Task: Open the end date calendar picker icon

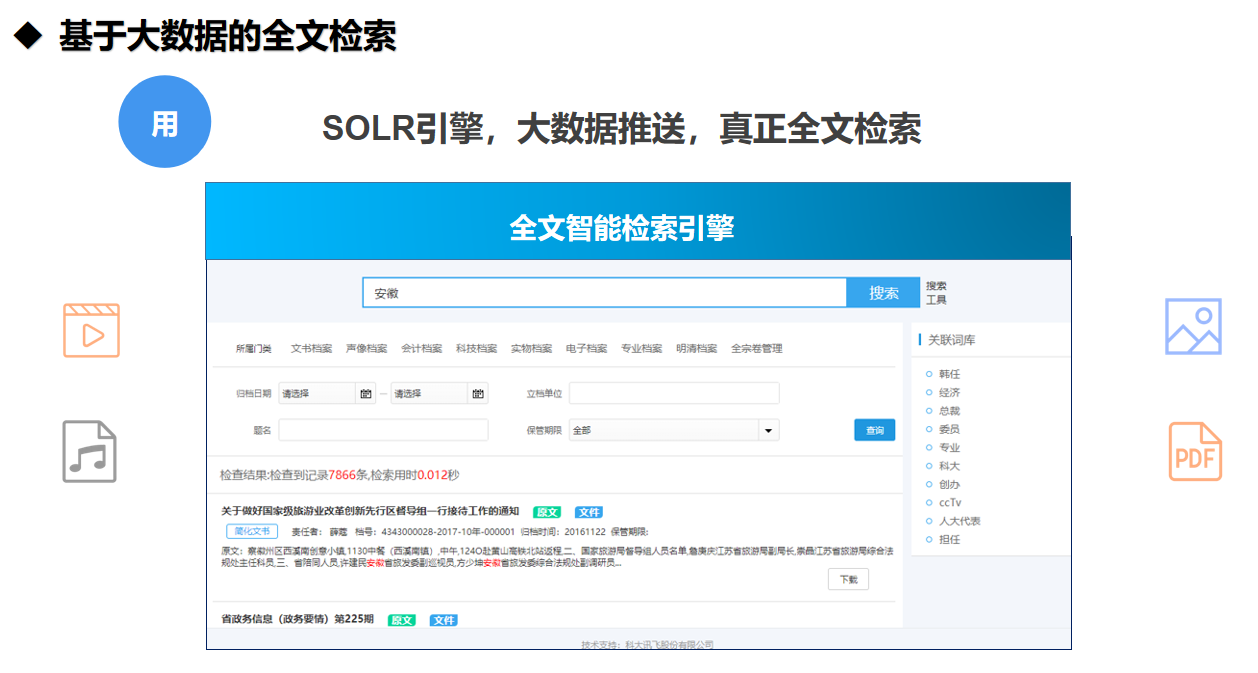Action: 478,394
